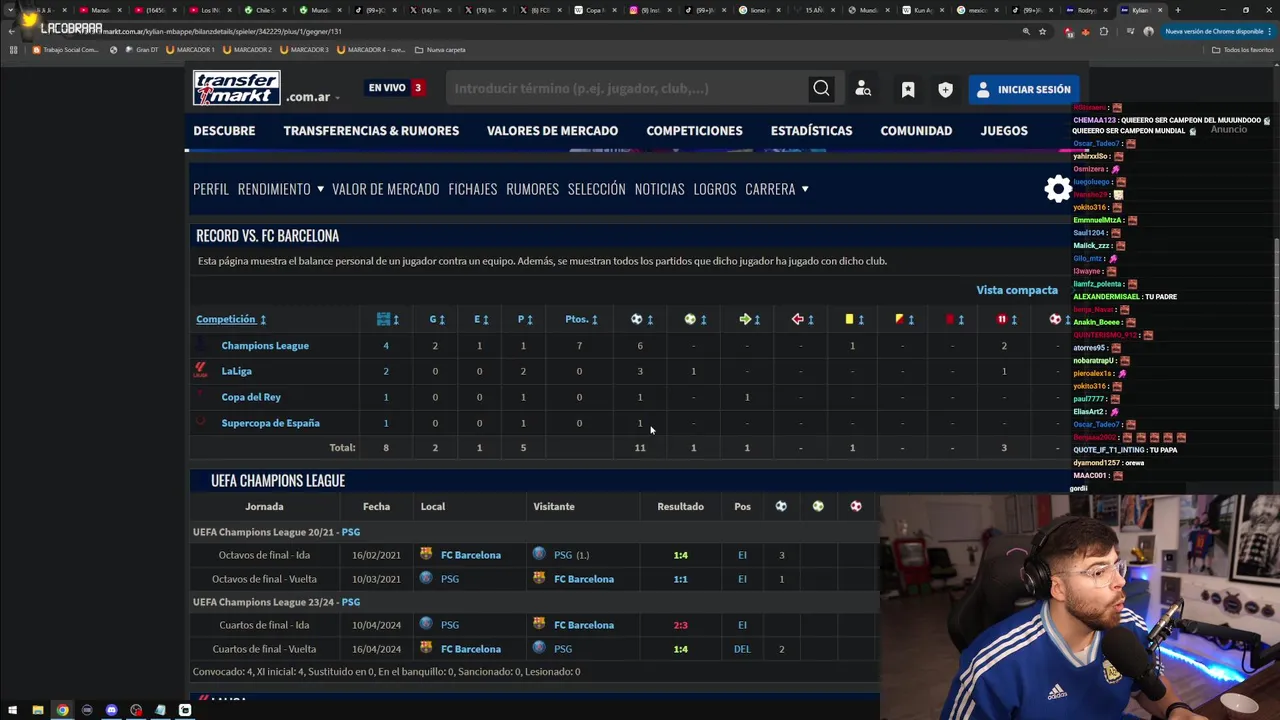Click the shield plus icon in header
Image resolution: width=1280 pixels, height=720 pixels.
[945, 90]
